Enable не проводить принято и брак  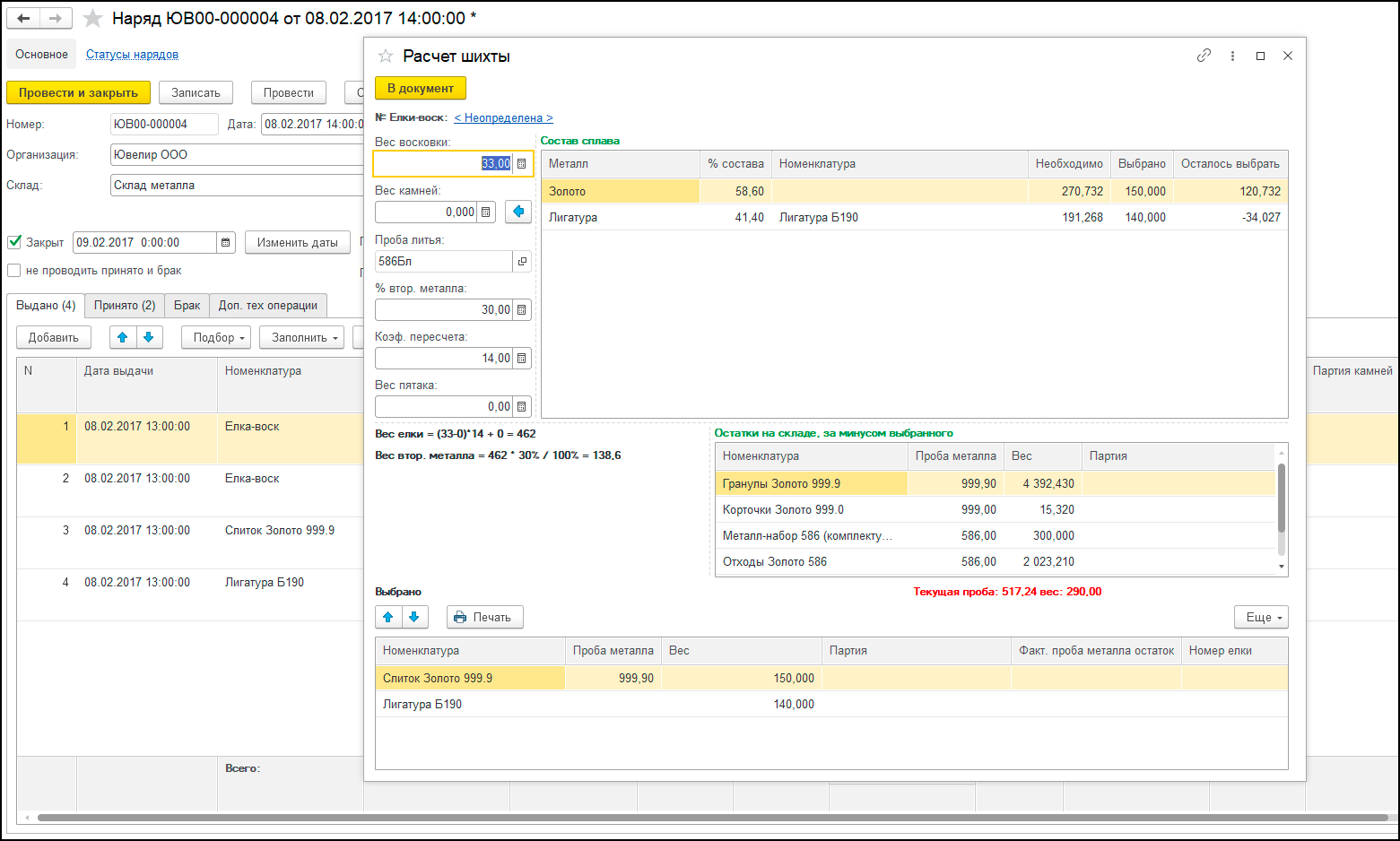click(14, 271)
